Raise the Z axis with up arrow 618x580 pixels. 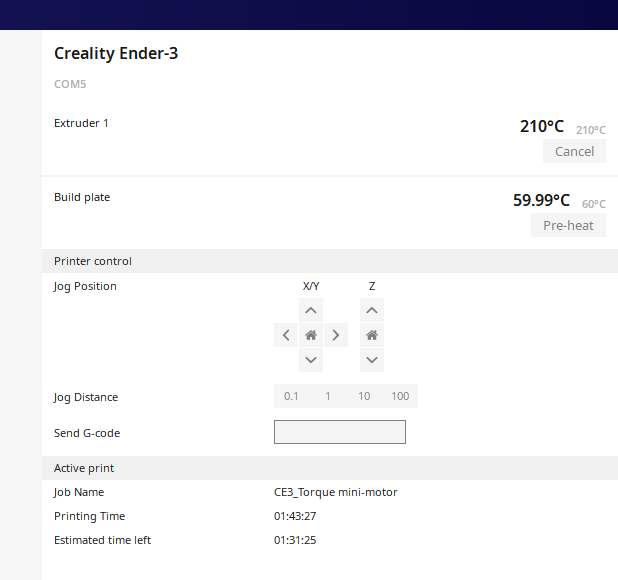[x=372, y=311]
